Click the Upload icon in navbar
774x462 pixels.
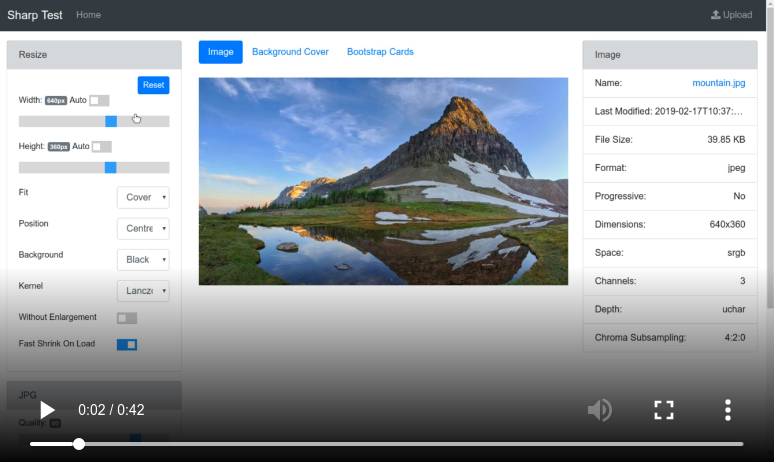[x=715, y=15]
